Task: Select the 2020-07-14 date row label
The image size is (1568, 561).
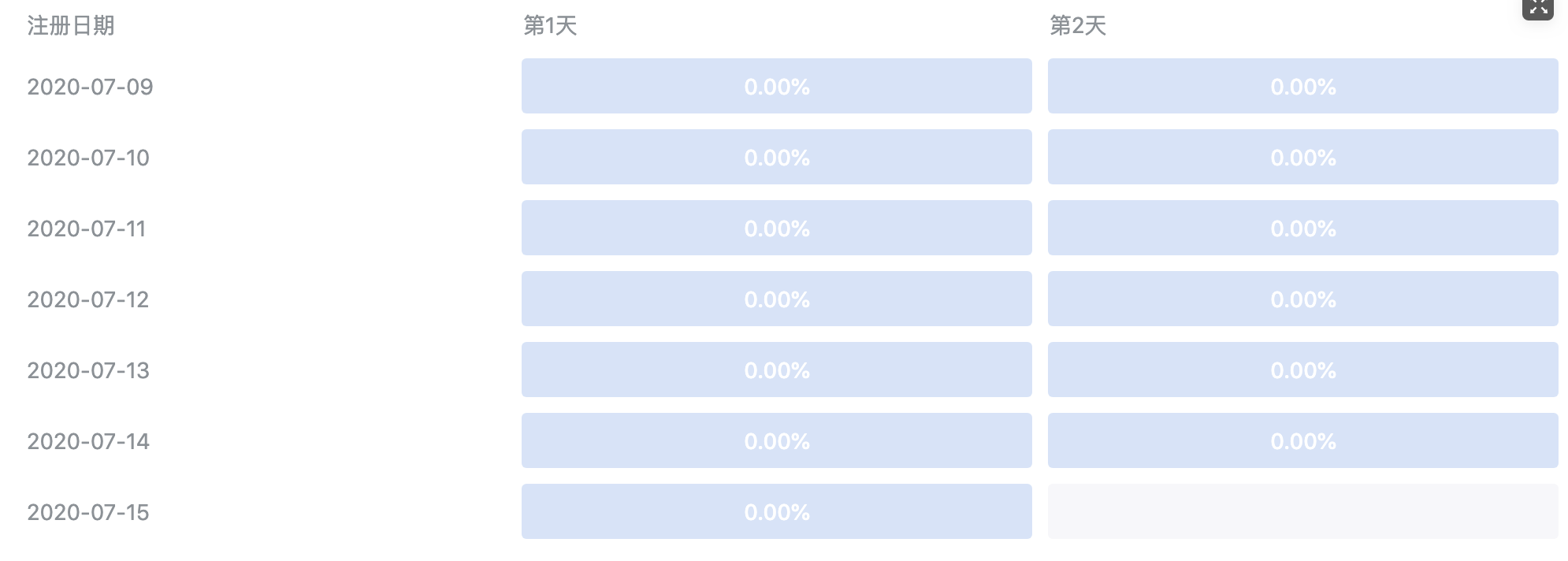Action: pos(88,441)
